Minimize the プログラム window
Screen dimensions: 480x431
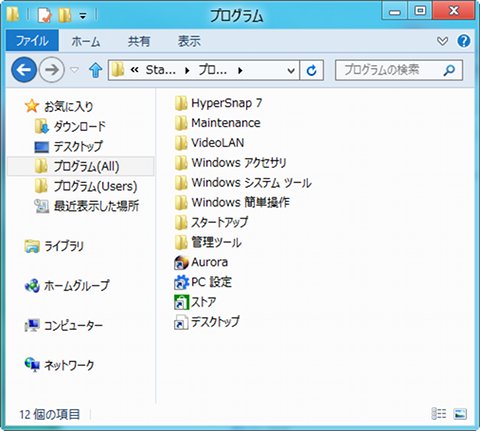(x=395, y=12)
